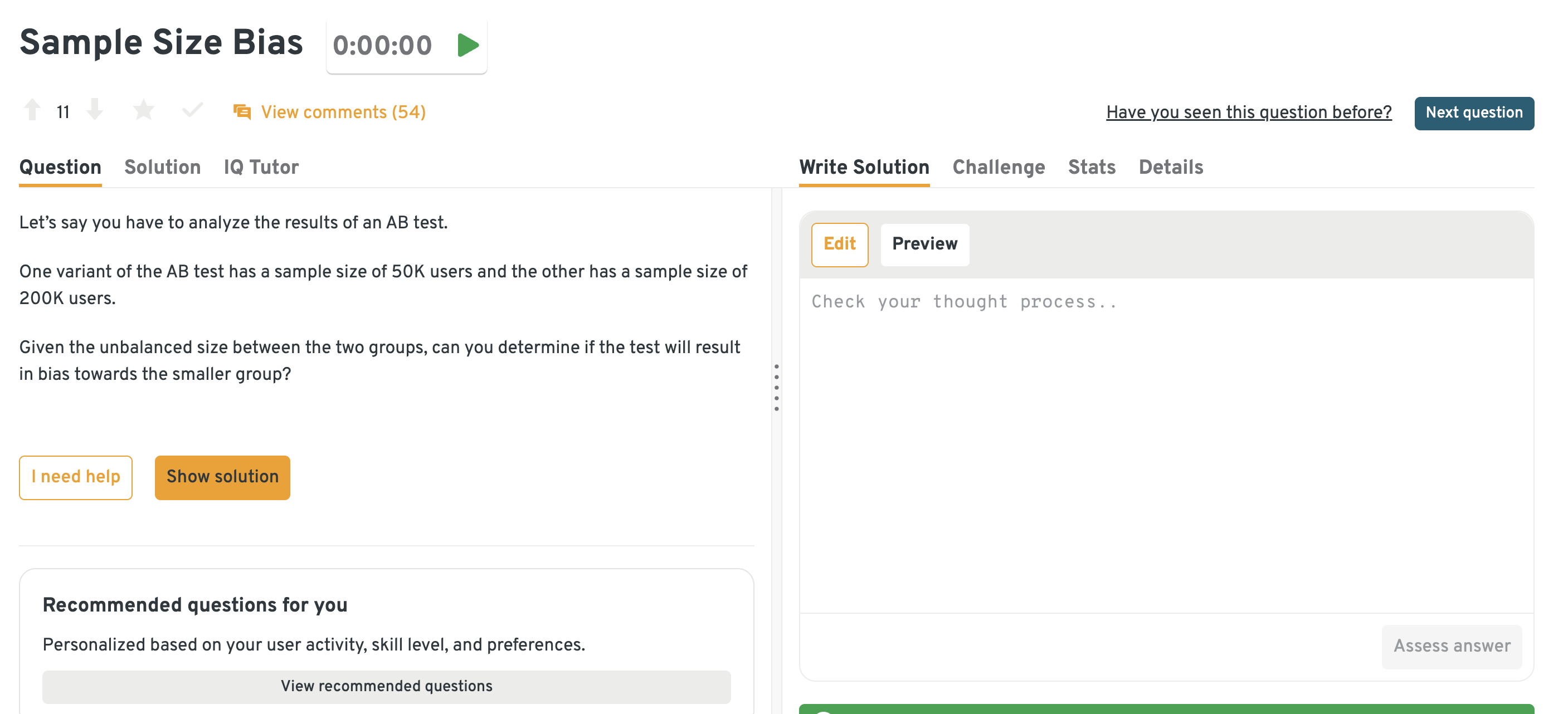
Task: Click Have you seen this question before?
Action: click(1248, 113)
